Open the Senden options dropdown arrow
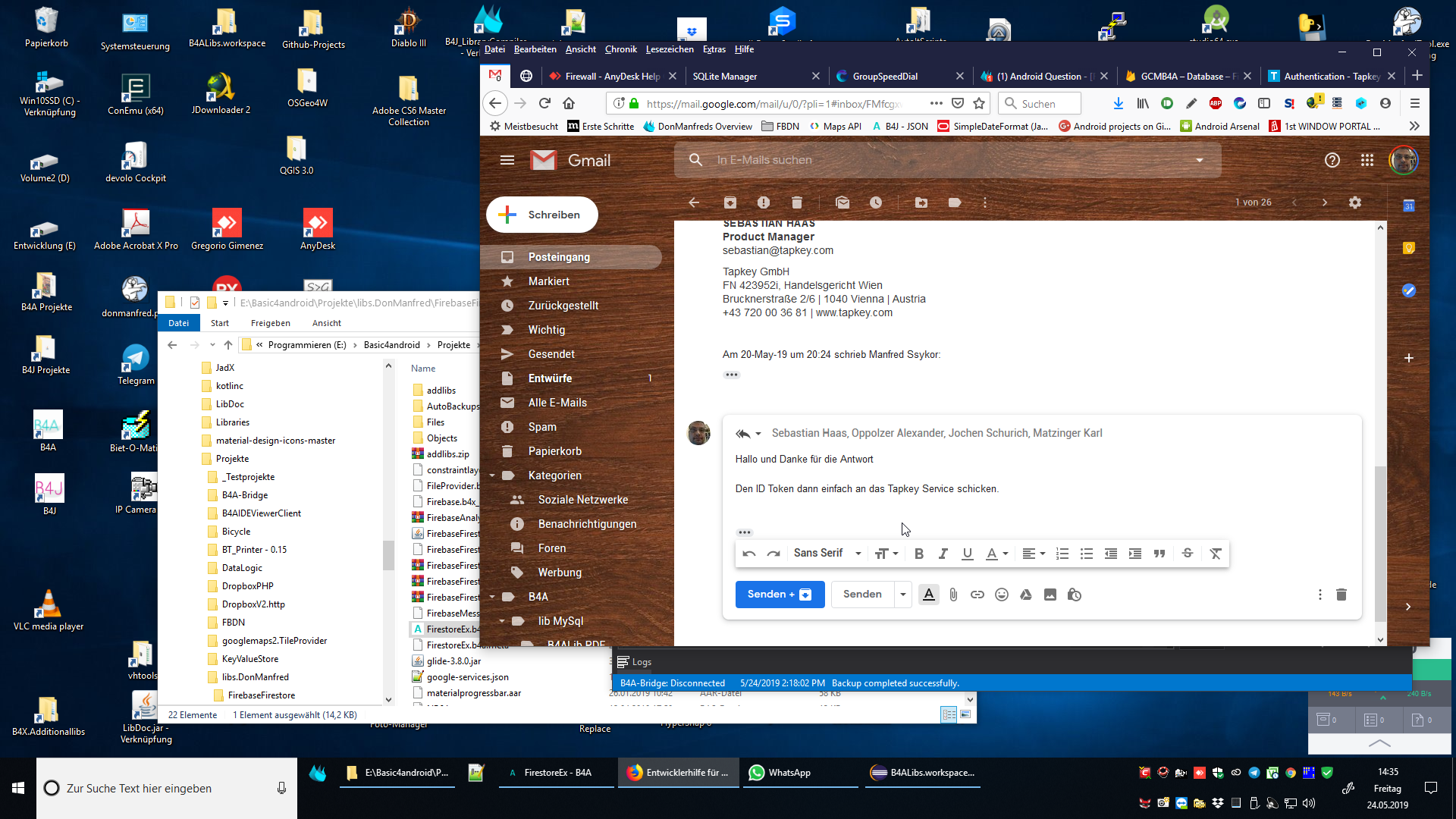This screenshot has height=819, width=1456. (x=903, y=595)
